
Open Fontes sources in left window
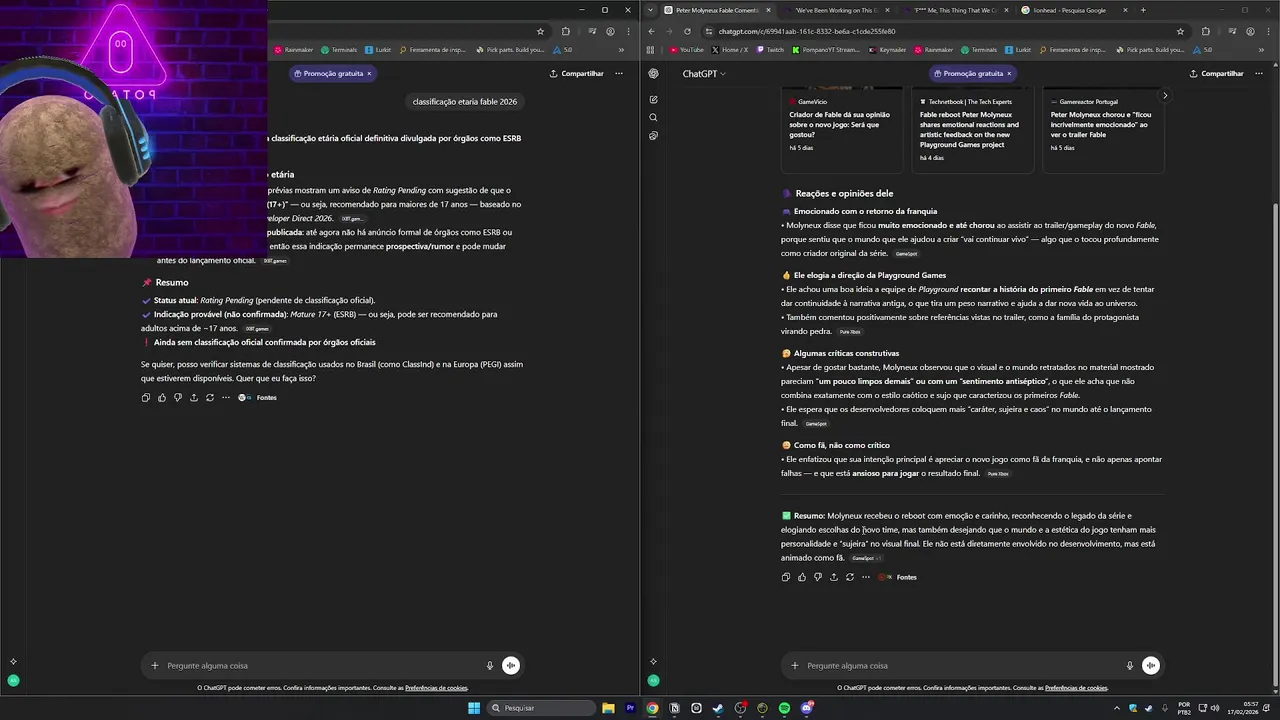pyautogui.click(x=258, y=397)
